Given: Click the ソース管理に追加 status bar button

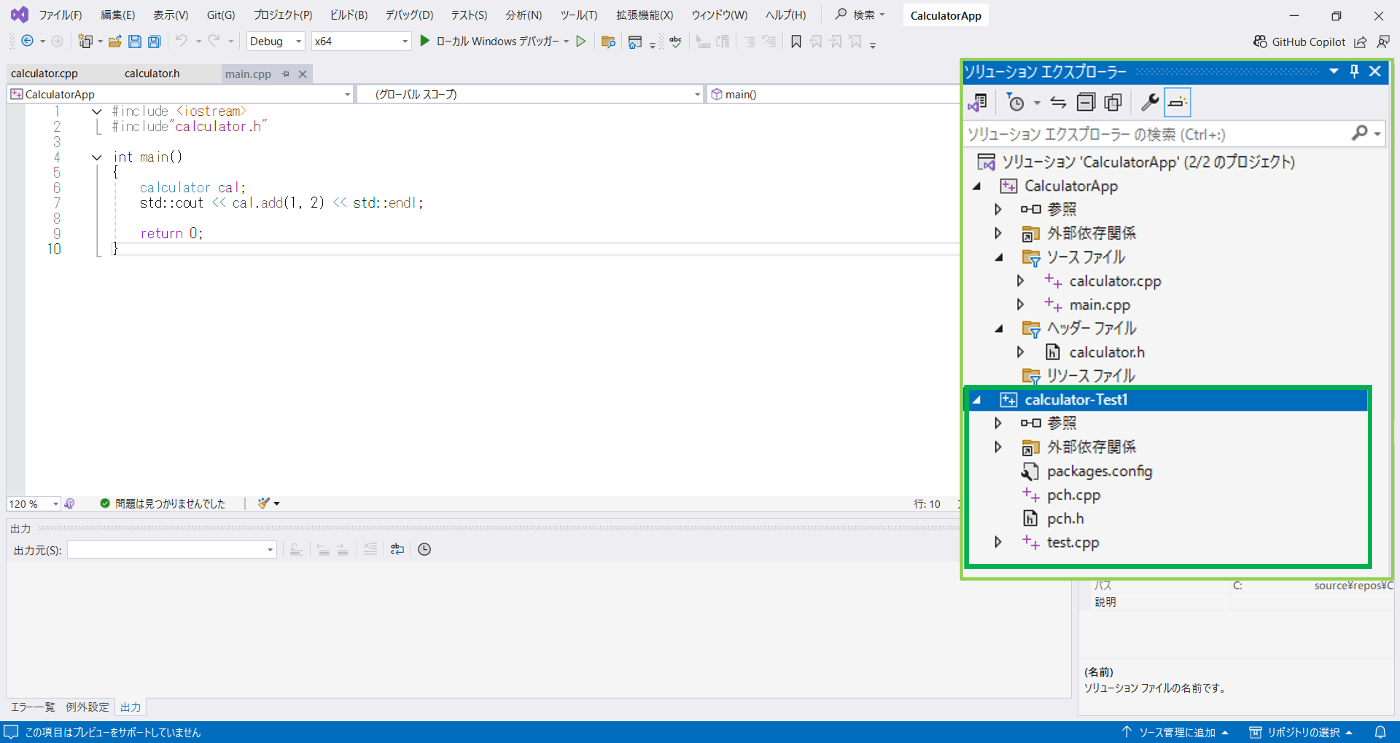Looking at the screenshot, I should [1174, 732].
